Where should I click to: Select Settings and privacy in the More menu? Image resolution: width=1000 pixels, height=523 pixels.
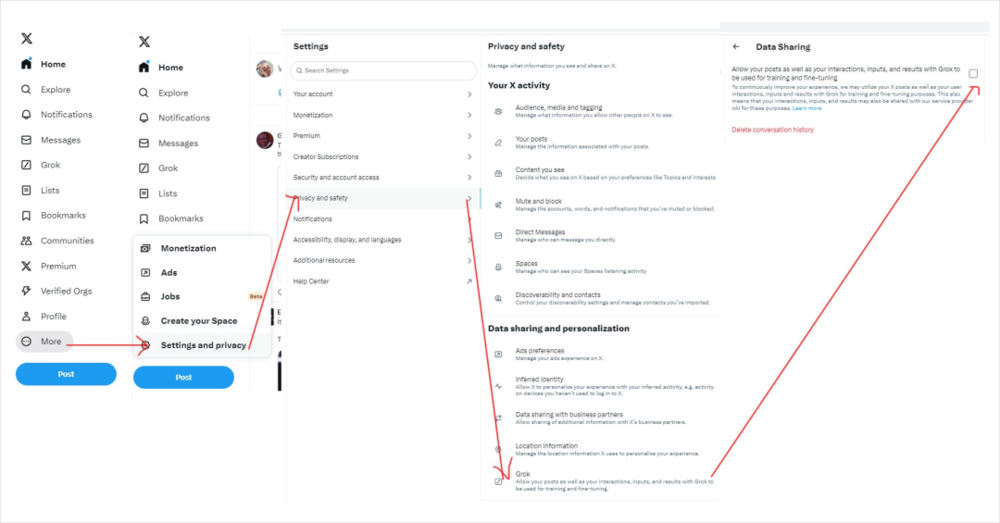202,345
